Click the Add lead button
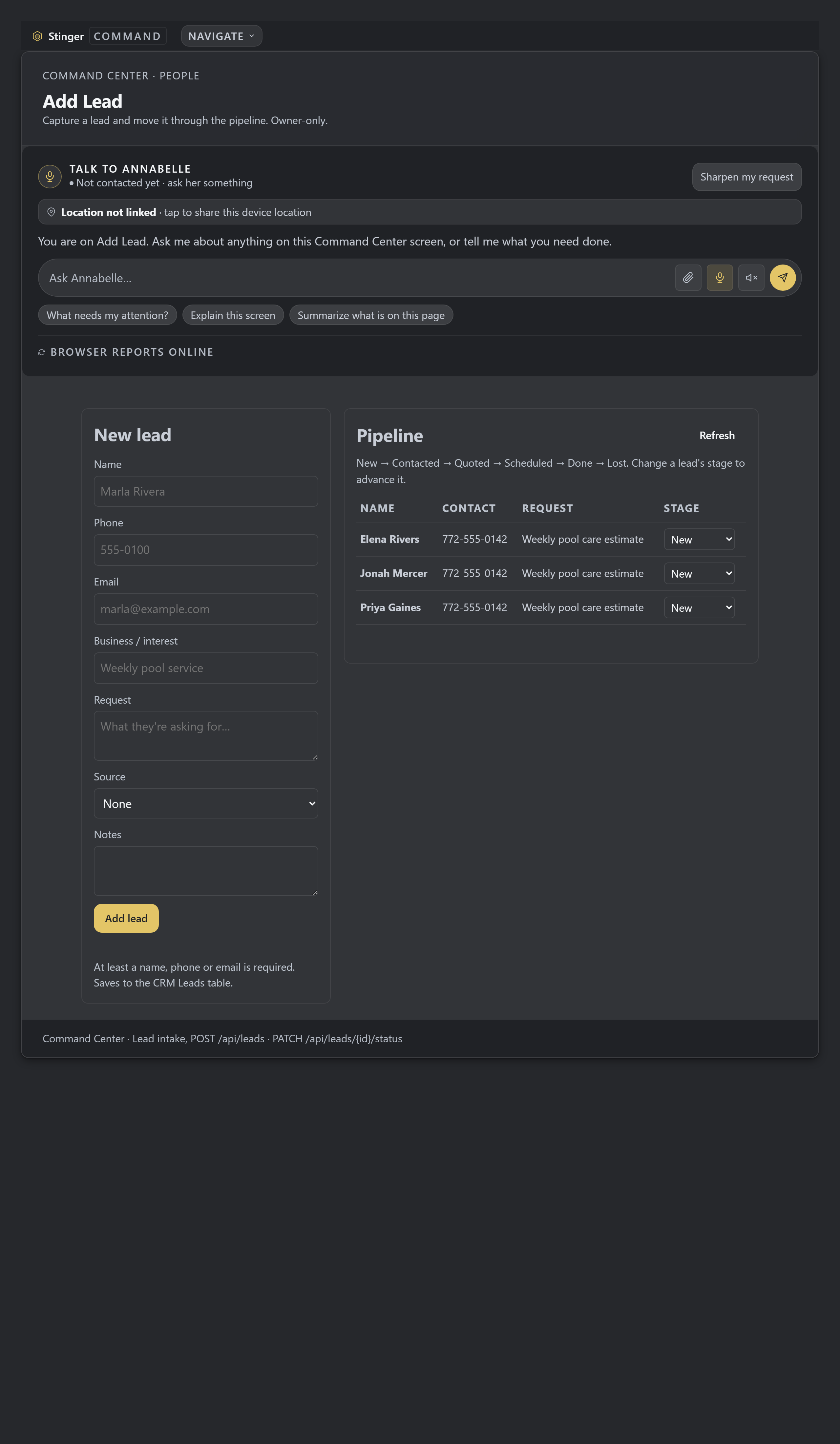The width and height of the screenshot is (840, 1444). (126, 919)
